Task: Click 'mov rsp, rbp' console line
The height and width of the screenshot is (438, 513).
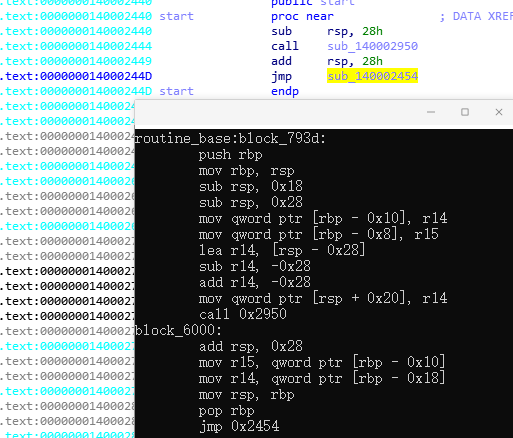Action: pyautogui.click(x=247, y=395)
